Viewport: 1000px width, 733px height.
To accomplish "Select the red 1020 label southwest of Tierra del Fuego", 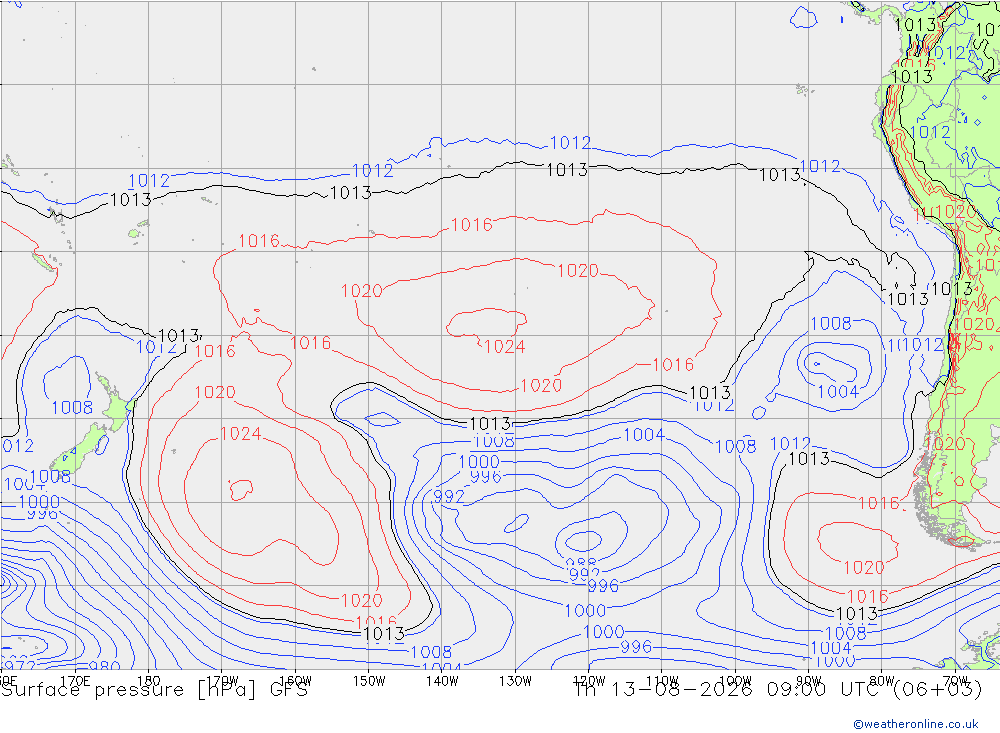I will pyautogui.click(x=864, y=567).
